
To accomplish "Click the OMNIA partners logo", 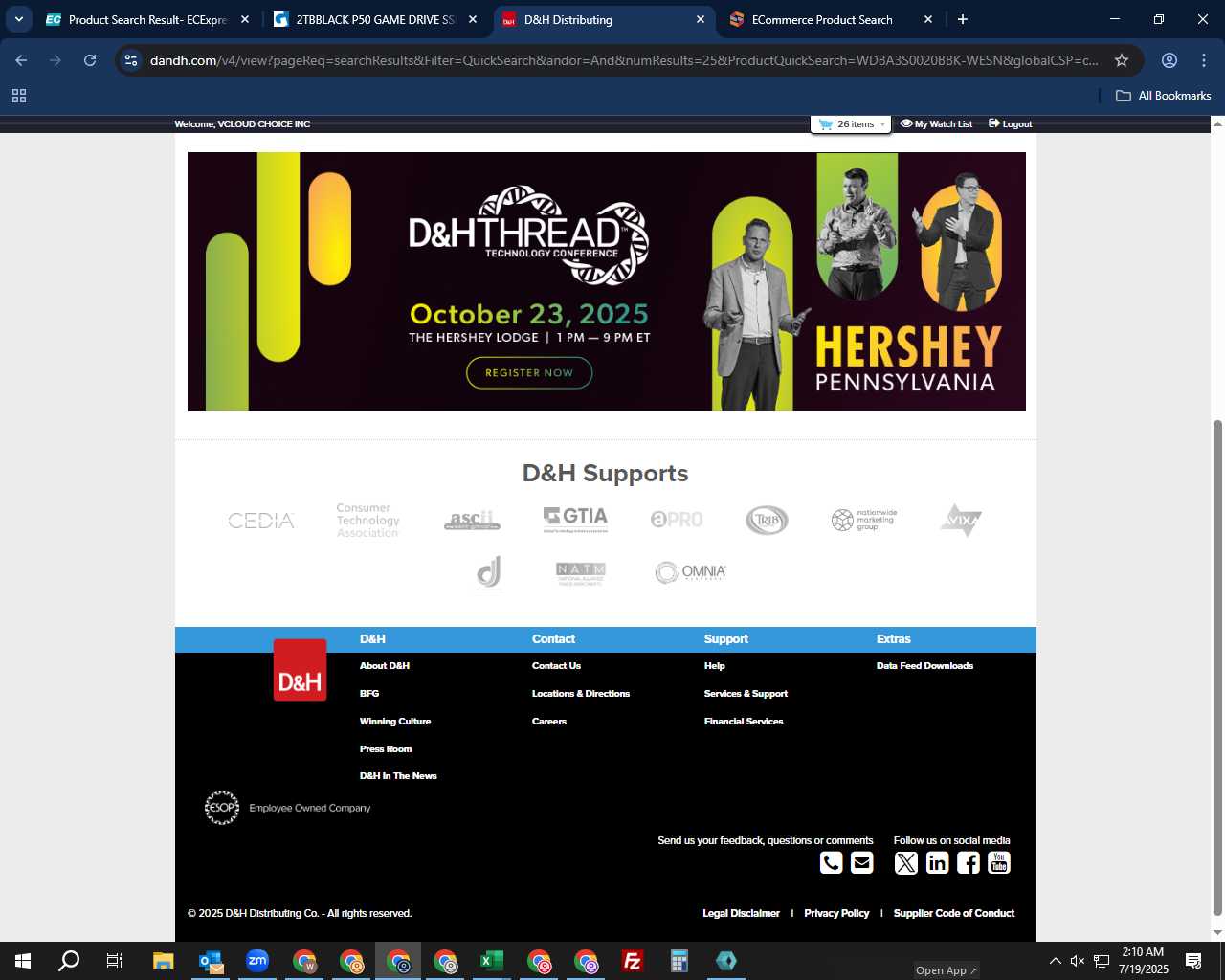I will coord(690,572).
